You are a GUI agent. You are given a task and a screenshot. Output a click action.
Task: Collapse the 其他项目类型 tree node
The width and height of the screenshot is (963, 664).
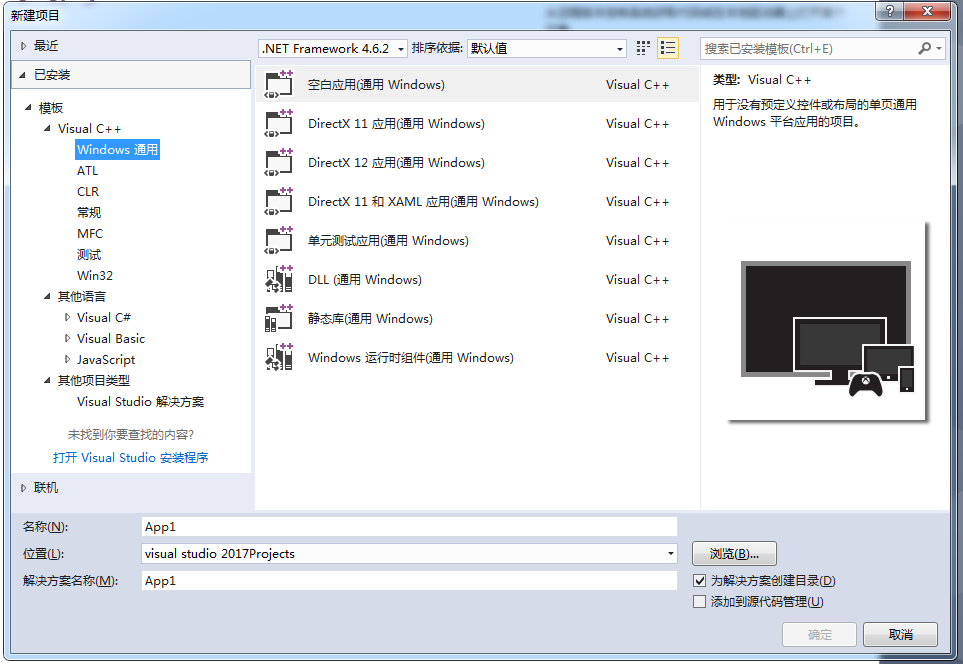(x=47, y=380)
